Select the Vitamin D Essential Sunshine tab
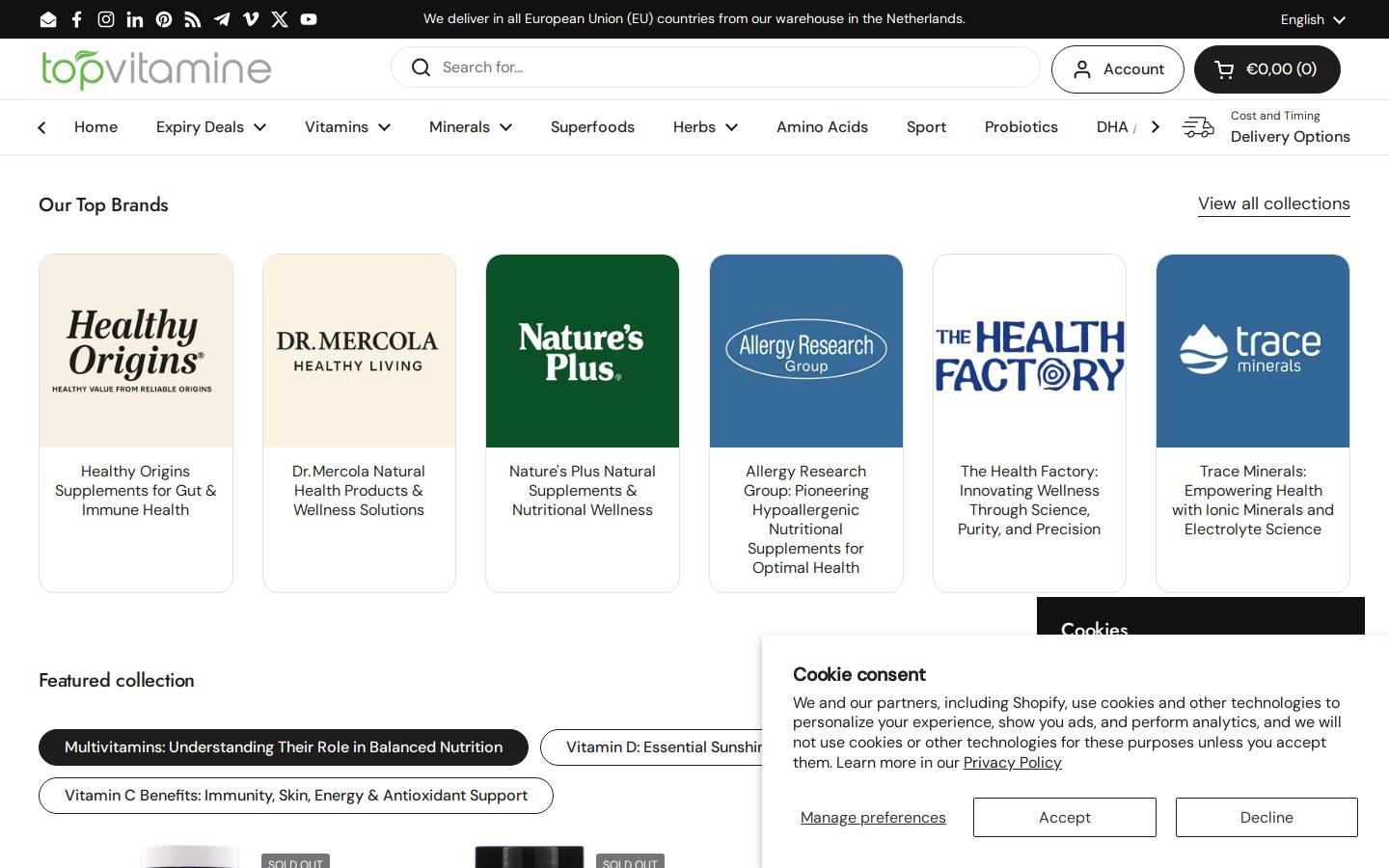Viewport: 1389px width, 868px height. click(651, 747)
